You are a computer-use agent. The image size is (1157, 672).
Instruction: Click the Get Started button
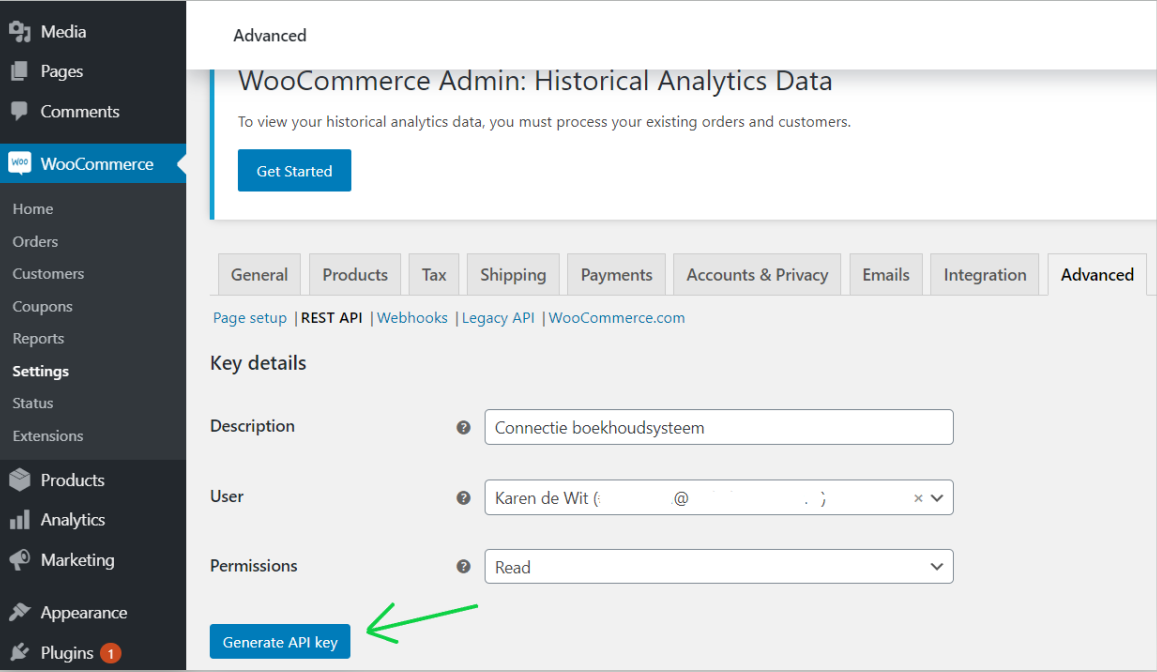294,170
